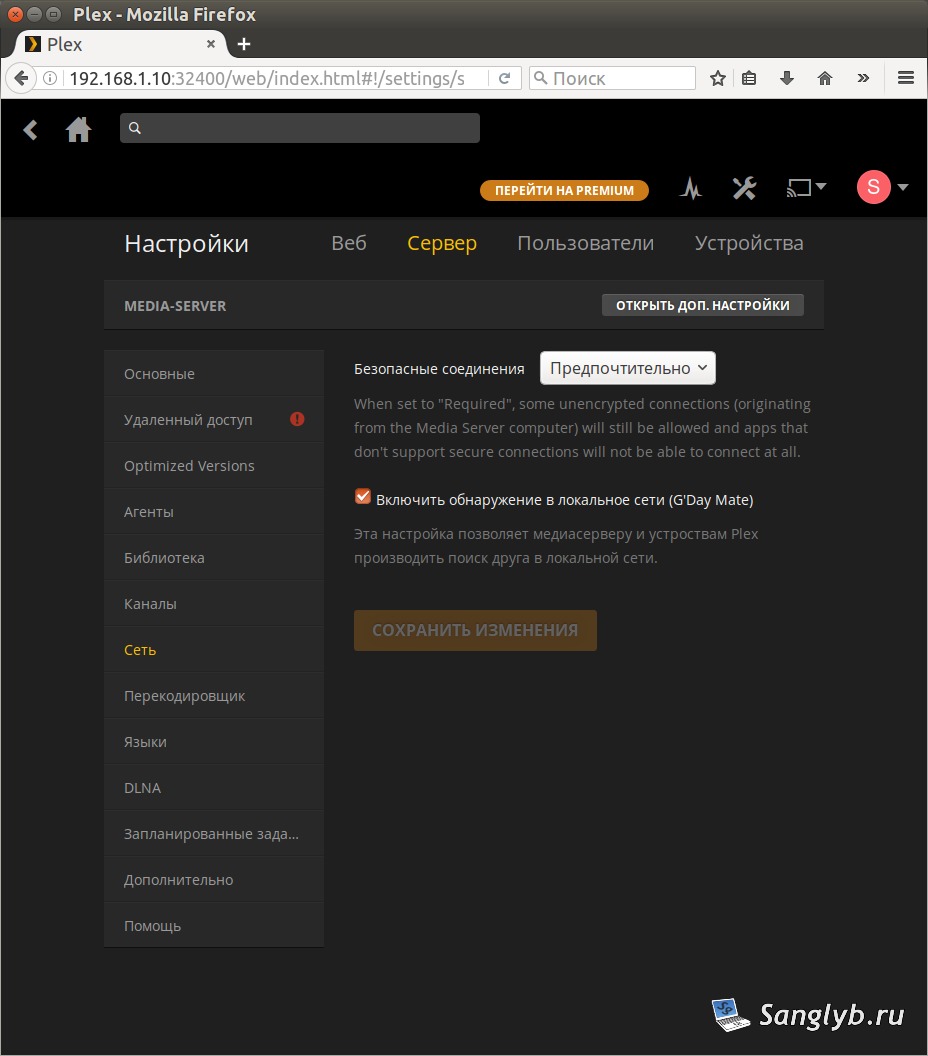Open Основные in the sidebar
This screenshot has height=1056, width=928.
214,373
